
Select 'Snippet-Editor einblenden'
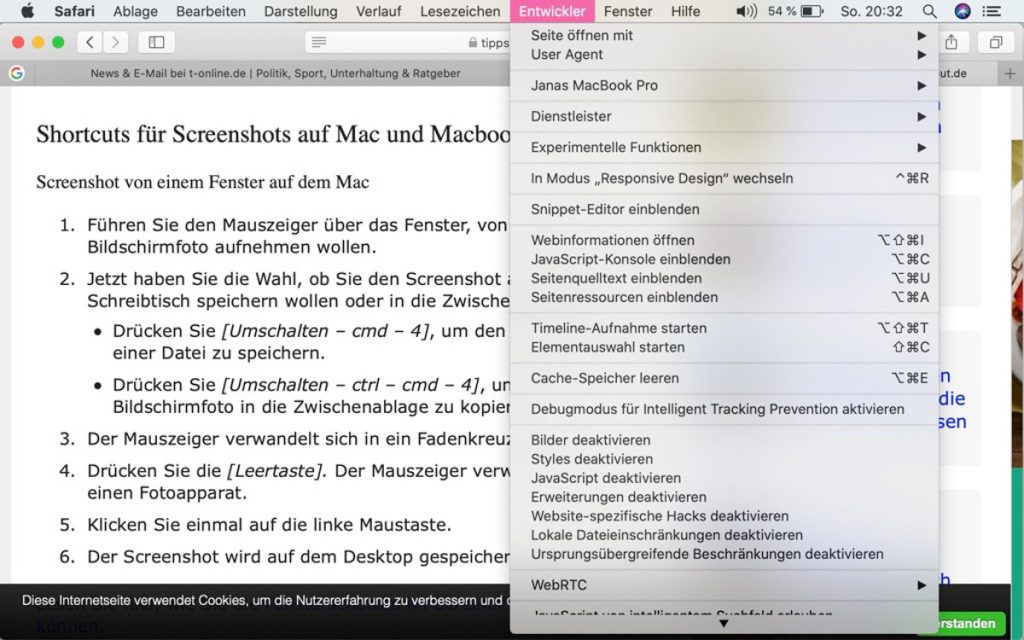[x=724, y=210]
